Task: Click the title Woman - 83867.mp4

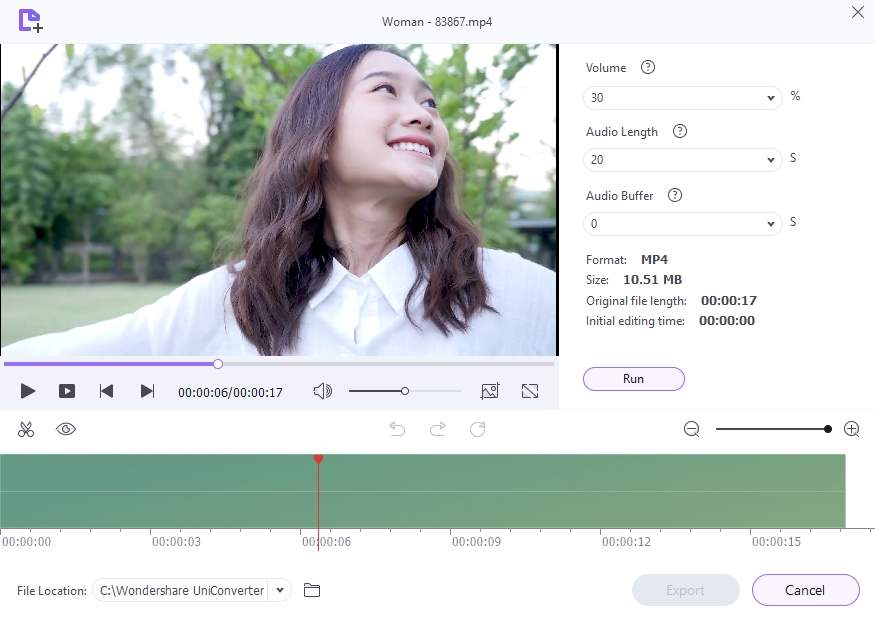Action: [x=437, y=22]
